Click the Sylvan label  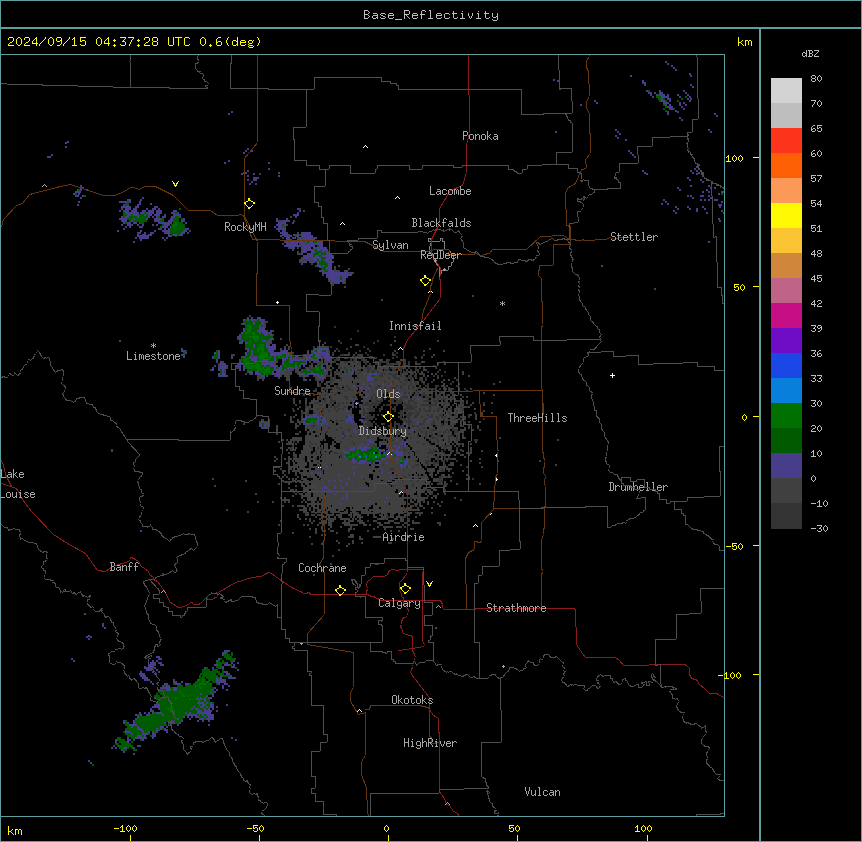click(x=390, y=245)
